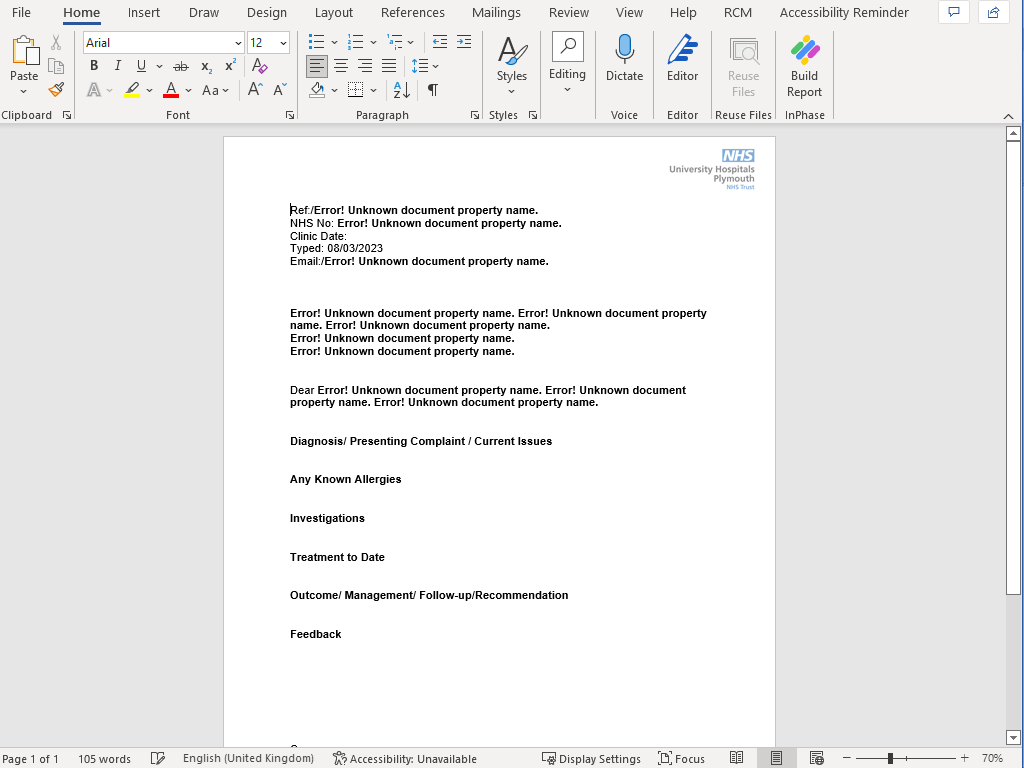
Task: Open the font name dropdown
Action: click(x=238, y=43)
